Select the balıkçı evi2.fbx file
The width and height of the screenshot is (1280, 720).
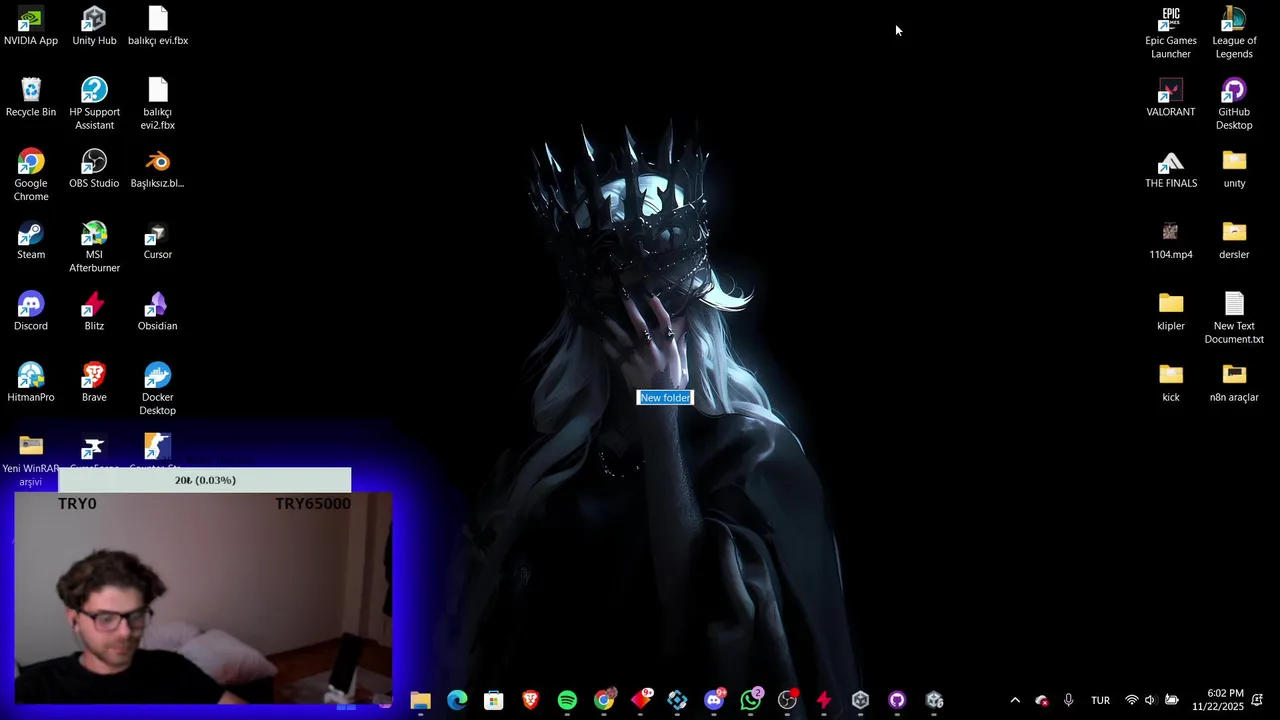click(158, 104)
